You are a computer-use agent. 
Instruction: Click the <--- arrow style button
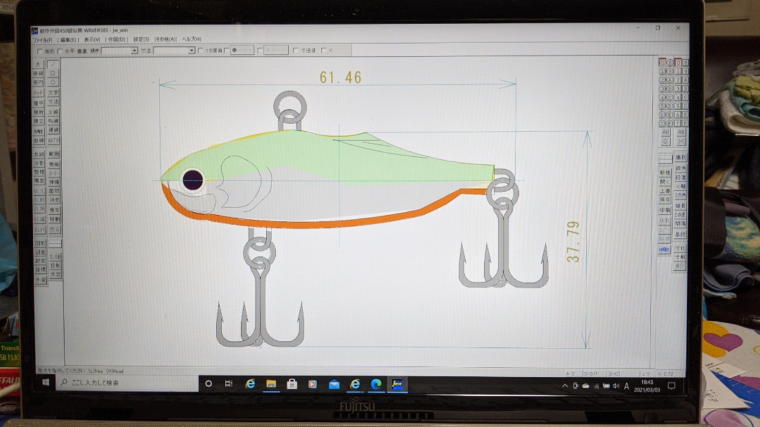coord(276,50)
